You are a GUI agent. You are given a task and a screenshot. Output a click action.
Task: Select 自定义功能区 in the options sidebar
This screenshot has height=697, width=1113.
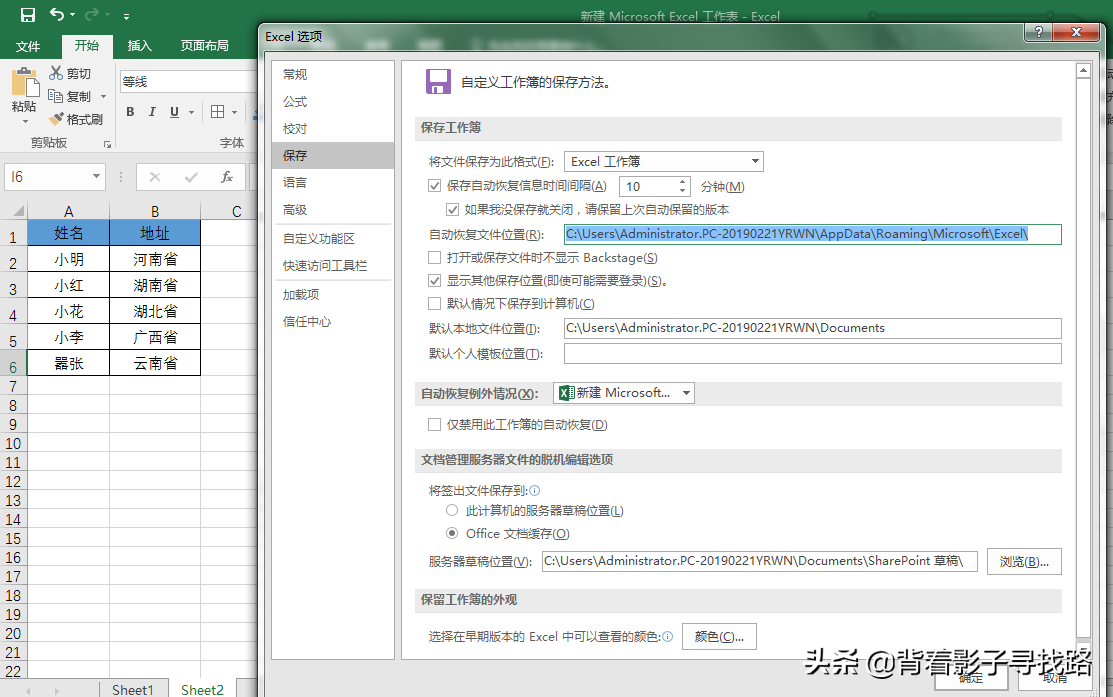[333, 238]
